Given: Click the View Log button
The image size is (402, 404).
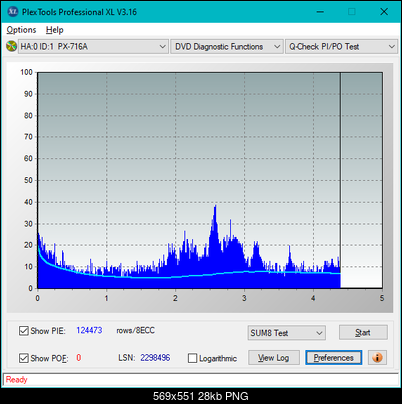Looking at the screenshot, I should [274, 358].
